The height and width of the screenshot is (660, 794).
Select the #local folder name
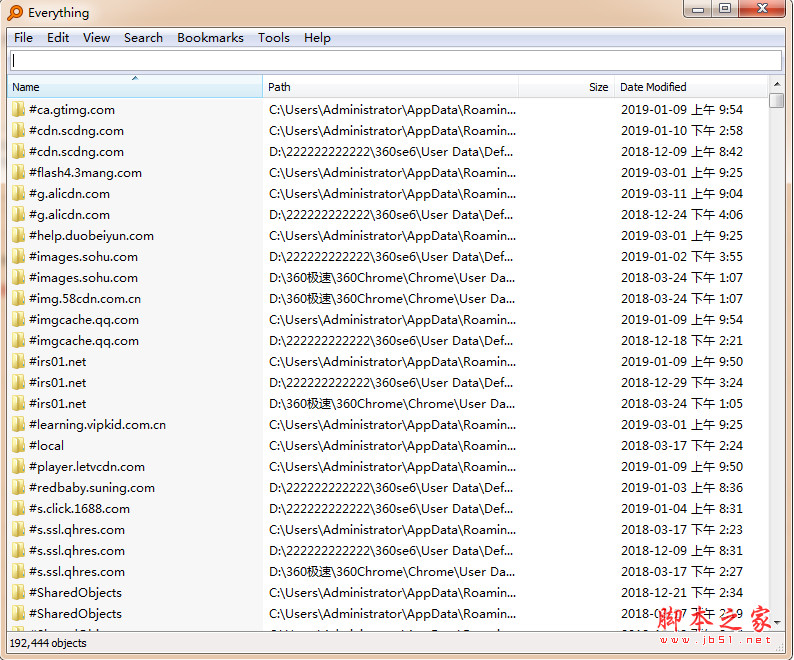pyautogui.click(x=47, y=446)
